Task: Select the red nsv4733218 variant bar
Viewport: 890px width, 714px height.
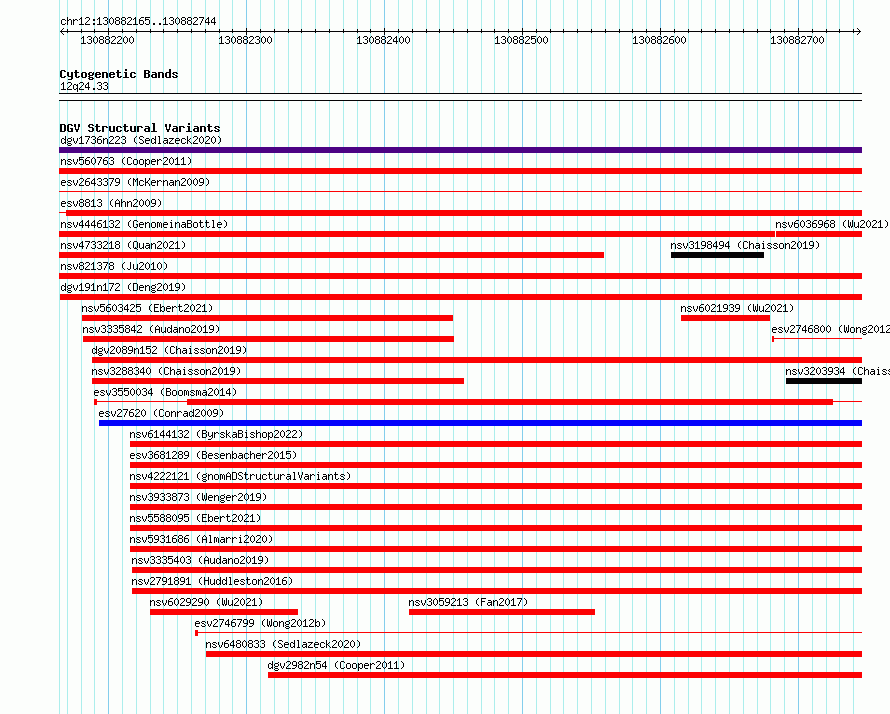Action: (331, 255)
